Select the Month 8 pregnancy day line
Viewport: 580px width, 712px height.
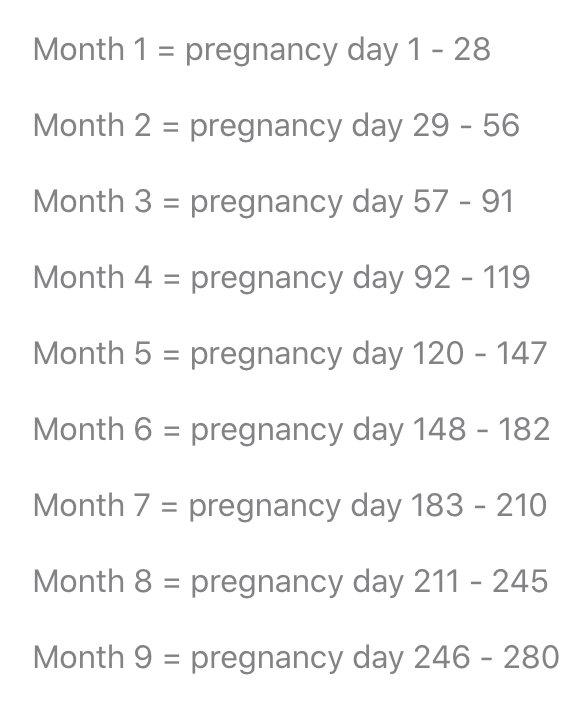point(291,582)
